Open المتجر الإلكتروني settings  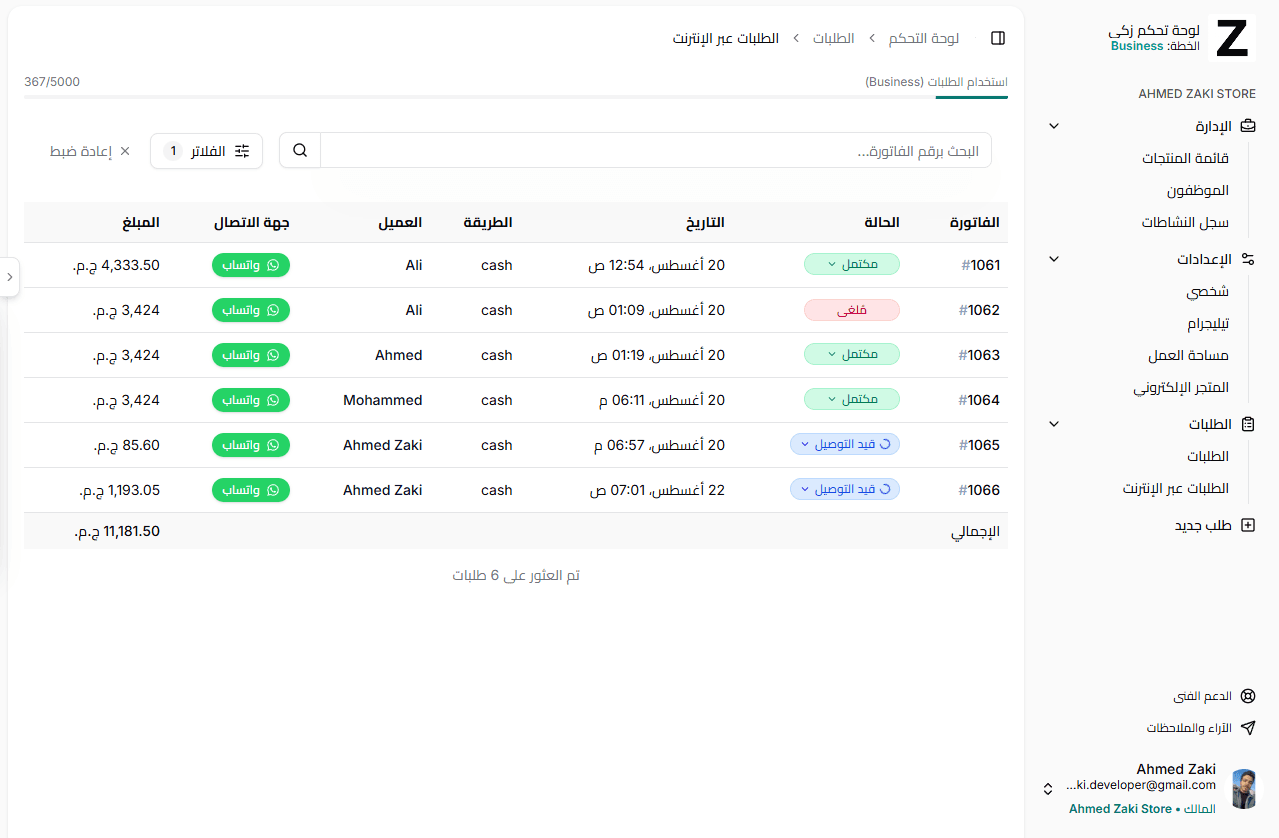point(1181,387)
